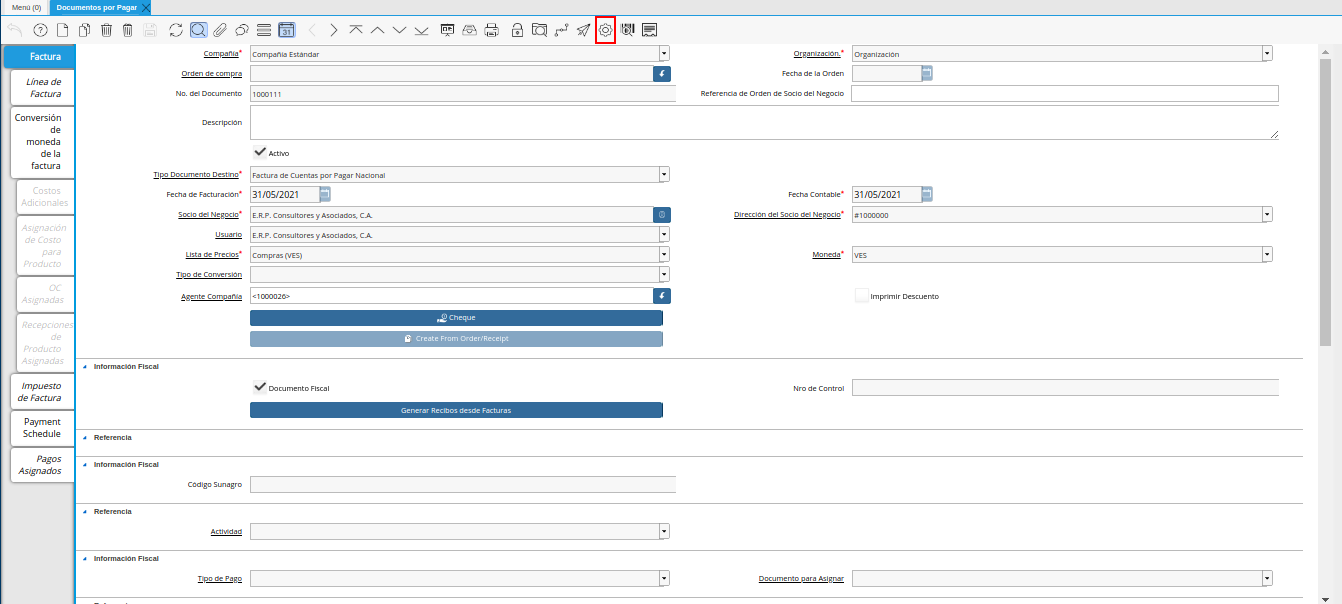Open the Tipo de Pago dropdown
The height and width of the screenshot is (604, 1342).
(x=664, y=578)
